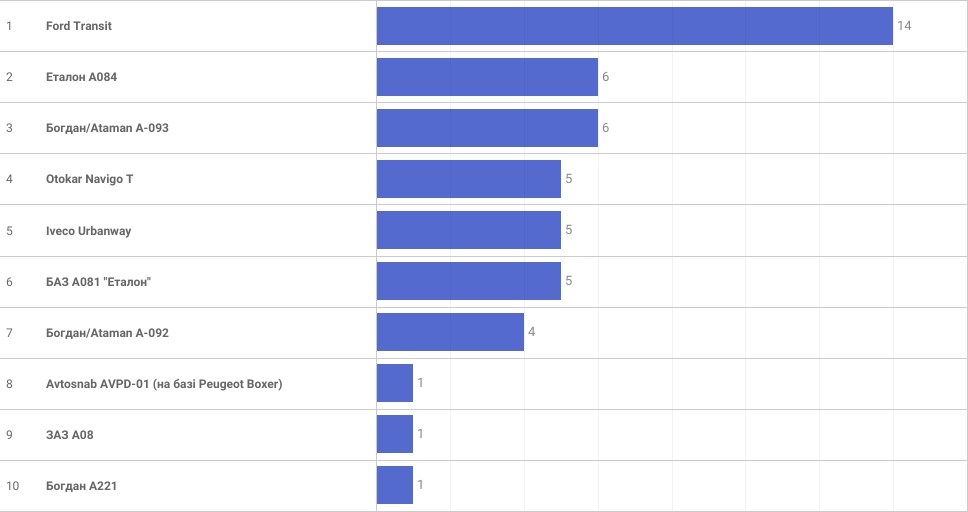The height and width of the screenshot is (512, 968).
Task: Click the Богдан/Ataman A-092 bar
Action: (450, 332)
